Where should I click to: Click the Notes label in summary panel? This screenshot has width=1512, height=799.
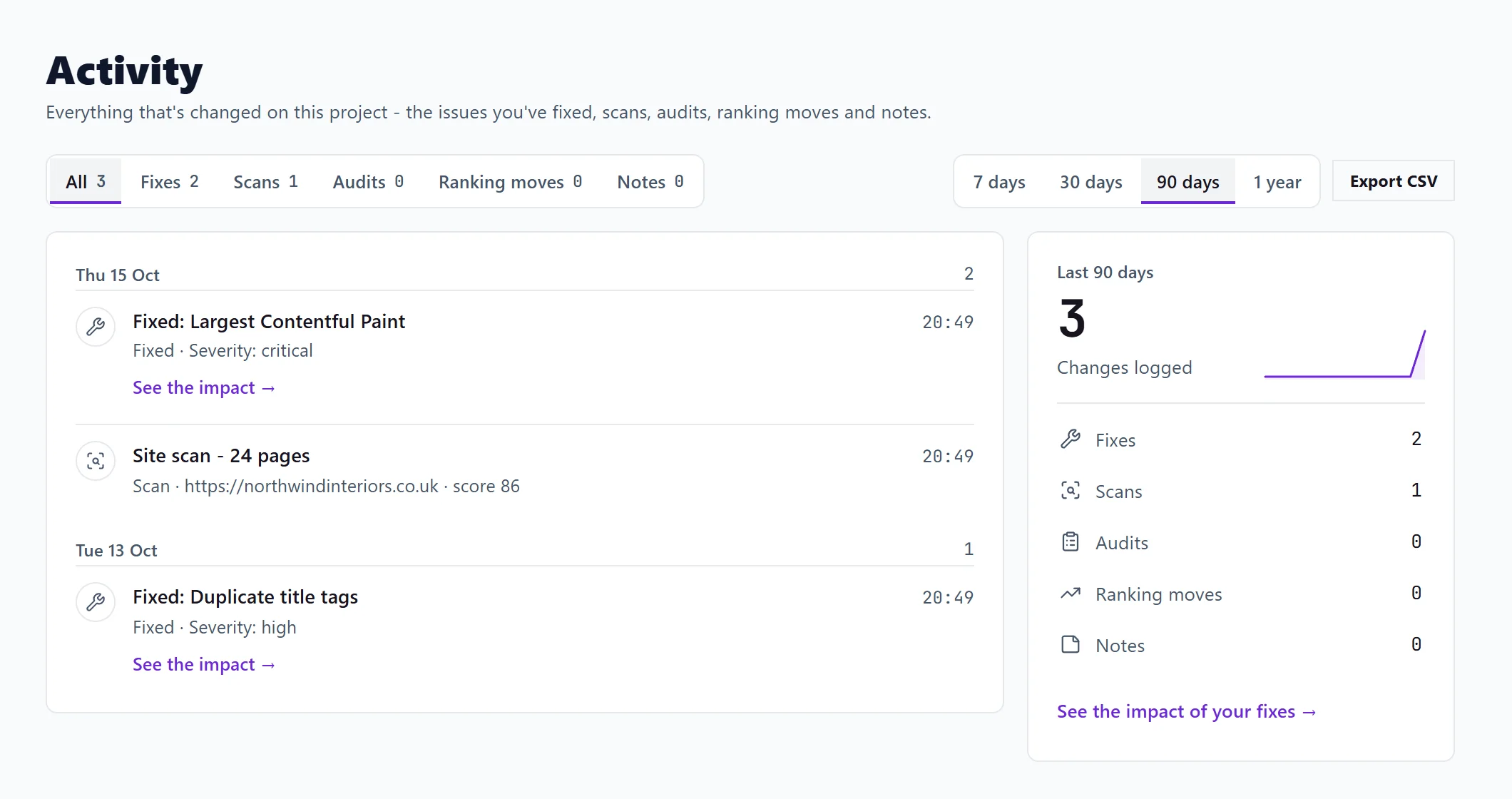1120,646
